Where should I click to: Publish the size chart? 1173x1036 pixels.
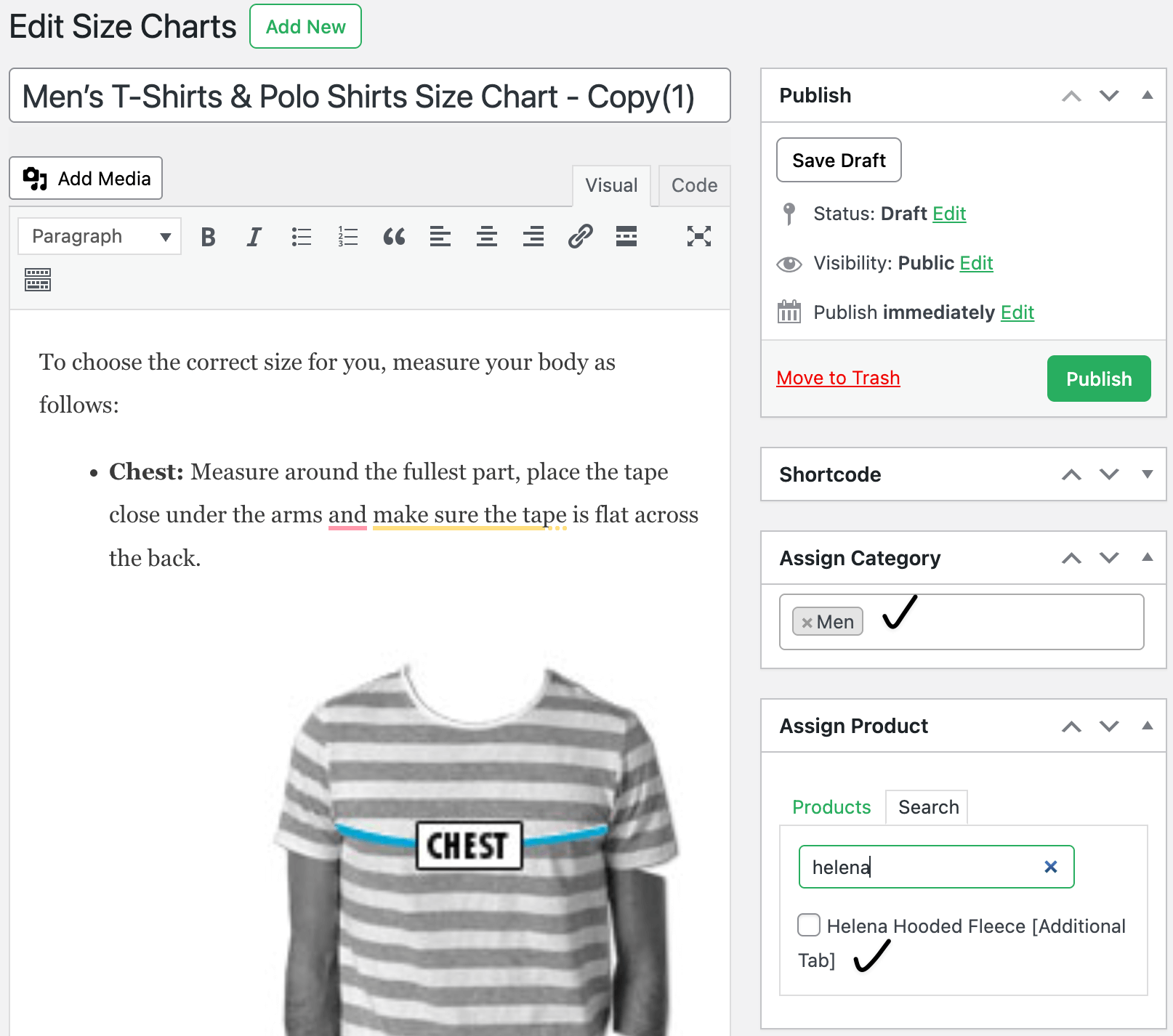point(1098,378)
